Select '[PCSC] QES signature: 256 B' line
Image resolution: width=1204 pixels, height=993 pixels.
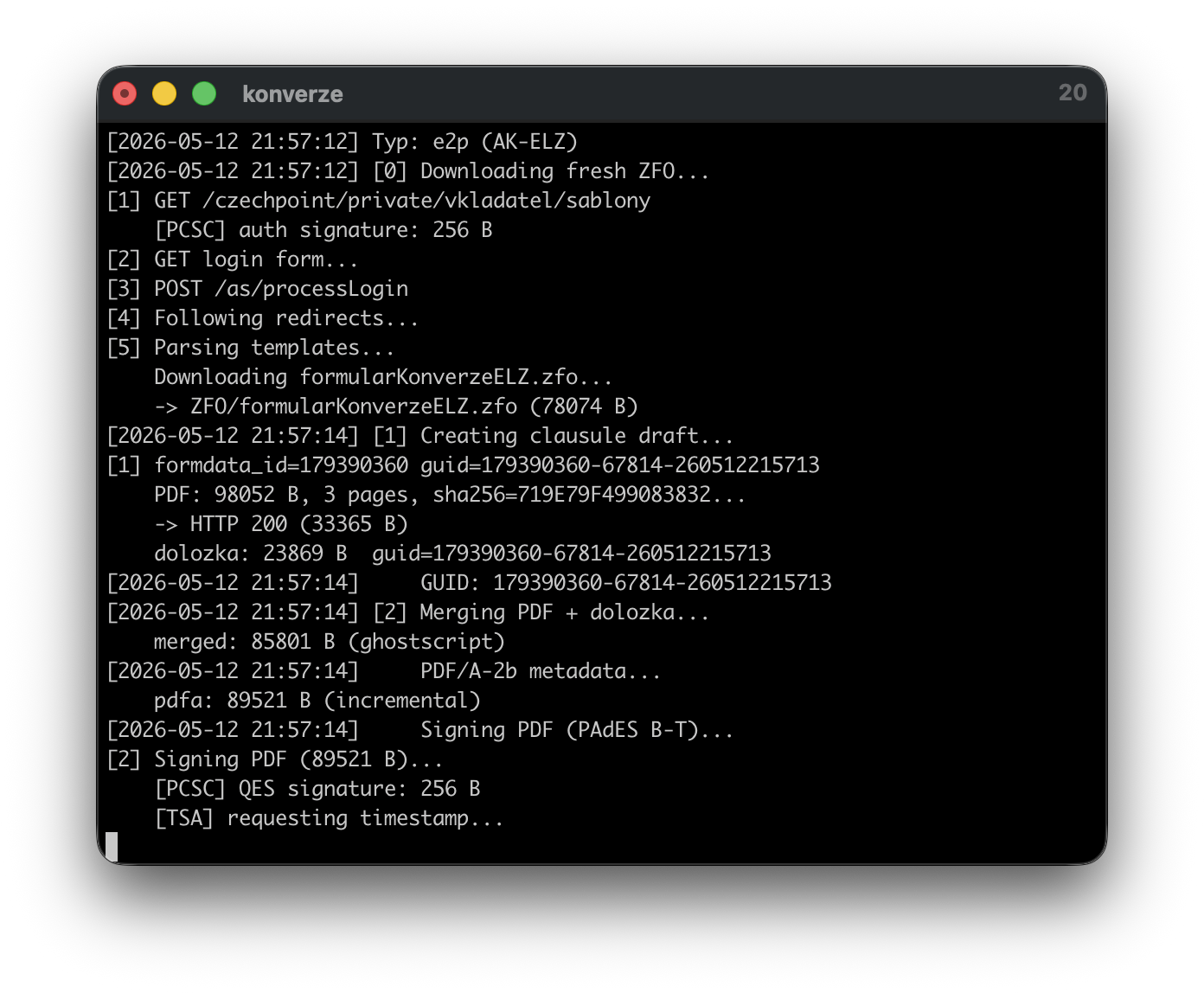317,789
